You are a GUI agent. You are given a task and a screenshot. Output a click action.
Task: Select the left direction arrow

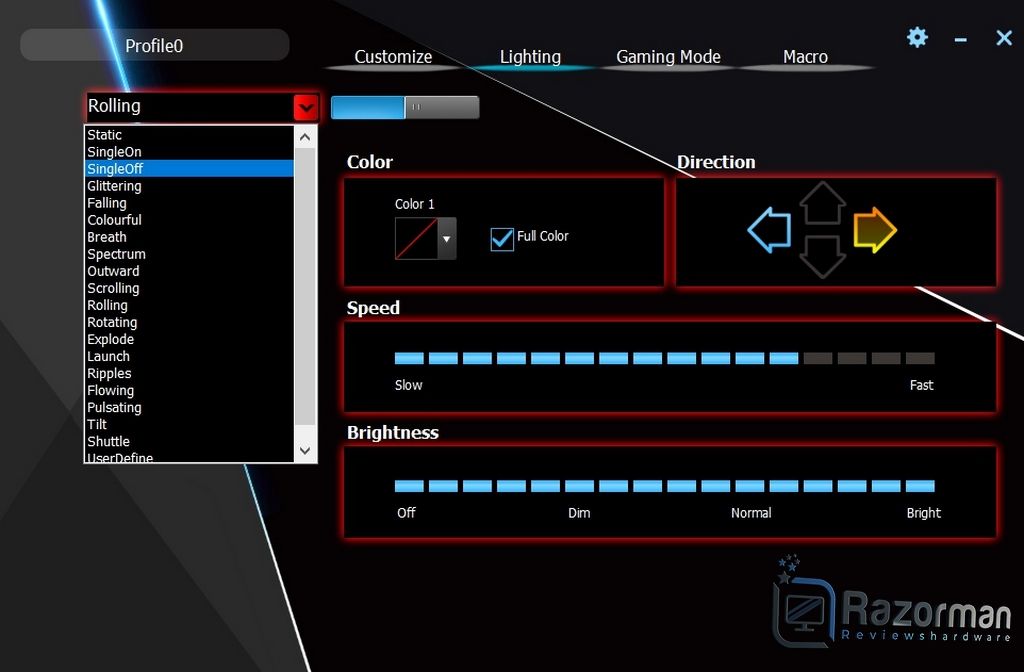(x=769, y=230)
